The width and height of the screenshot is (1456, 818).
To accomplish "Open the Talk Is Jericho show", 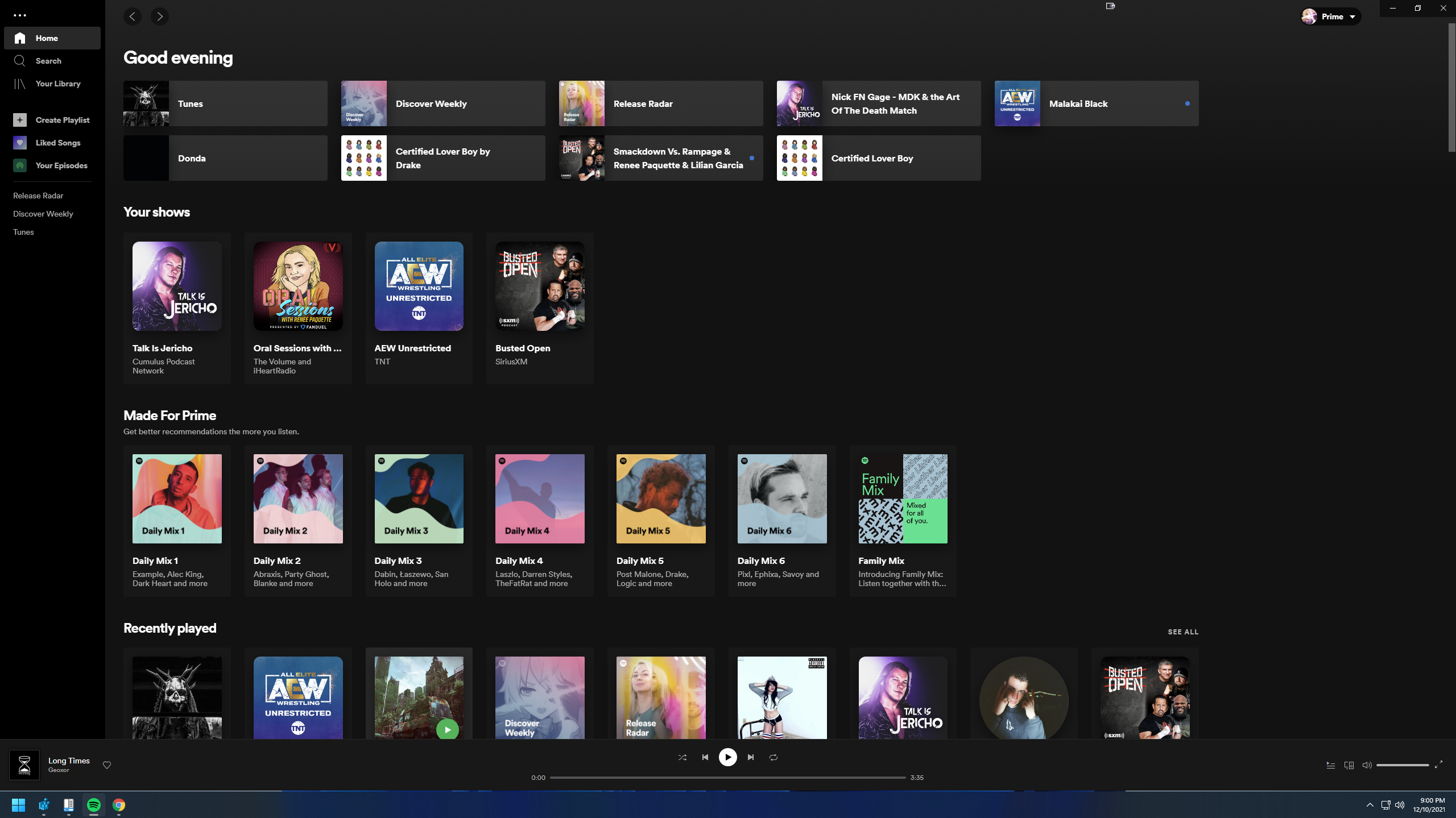I will point(177,308).
